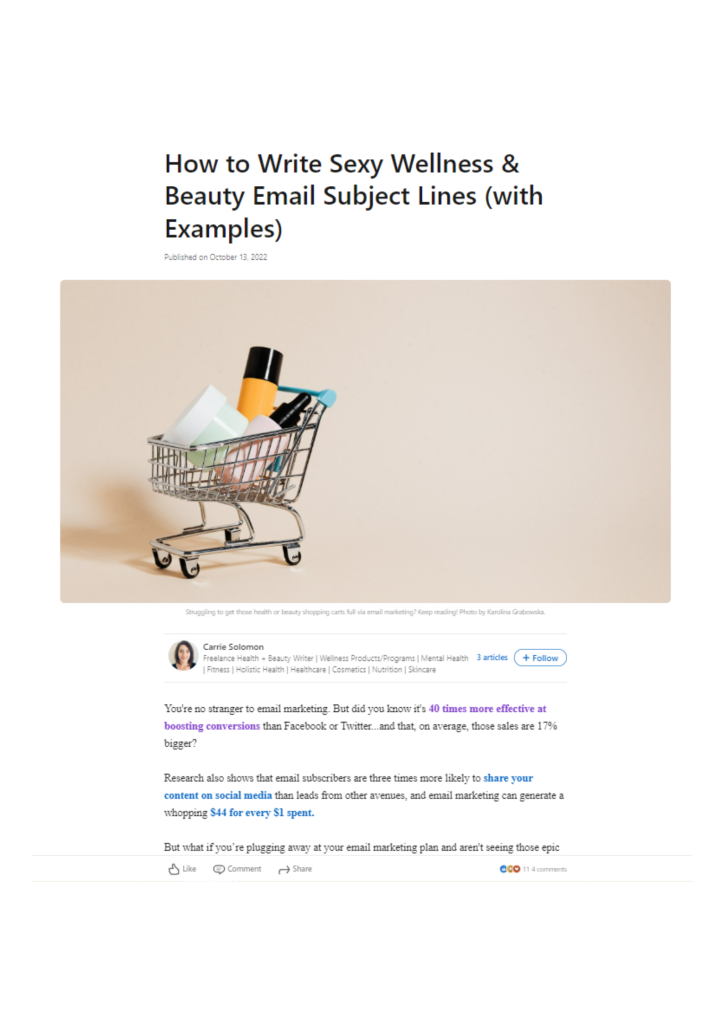This screenshot has height=1024, width=724.
Task: Click the 11 reactions count
Action: (526, 869)
